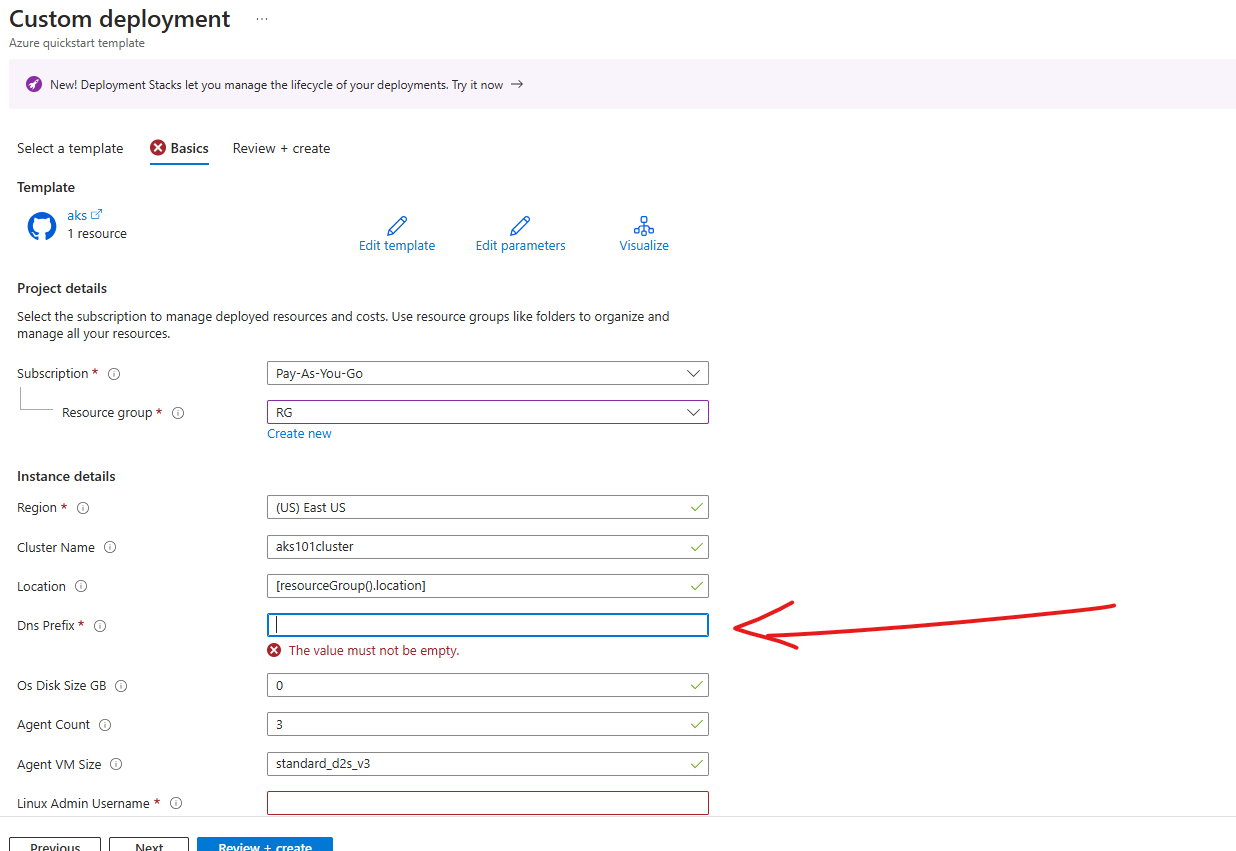Click the Cluster Name input field
The width and height of the screenshot is (1236, 851).
pyautogui.click(x=488, y=547)
